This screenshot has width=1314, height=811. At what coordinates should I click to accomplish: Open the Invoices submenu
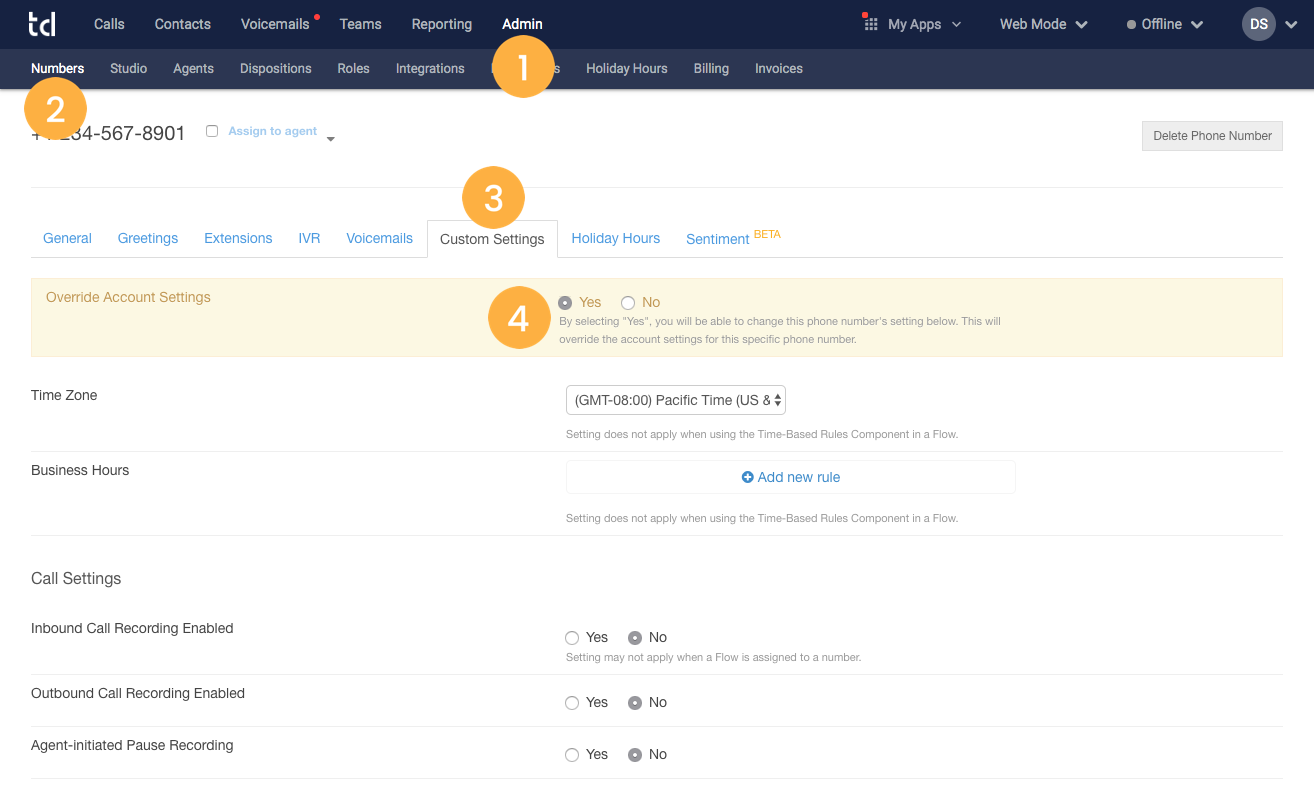779,69
